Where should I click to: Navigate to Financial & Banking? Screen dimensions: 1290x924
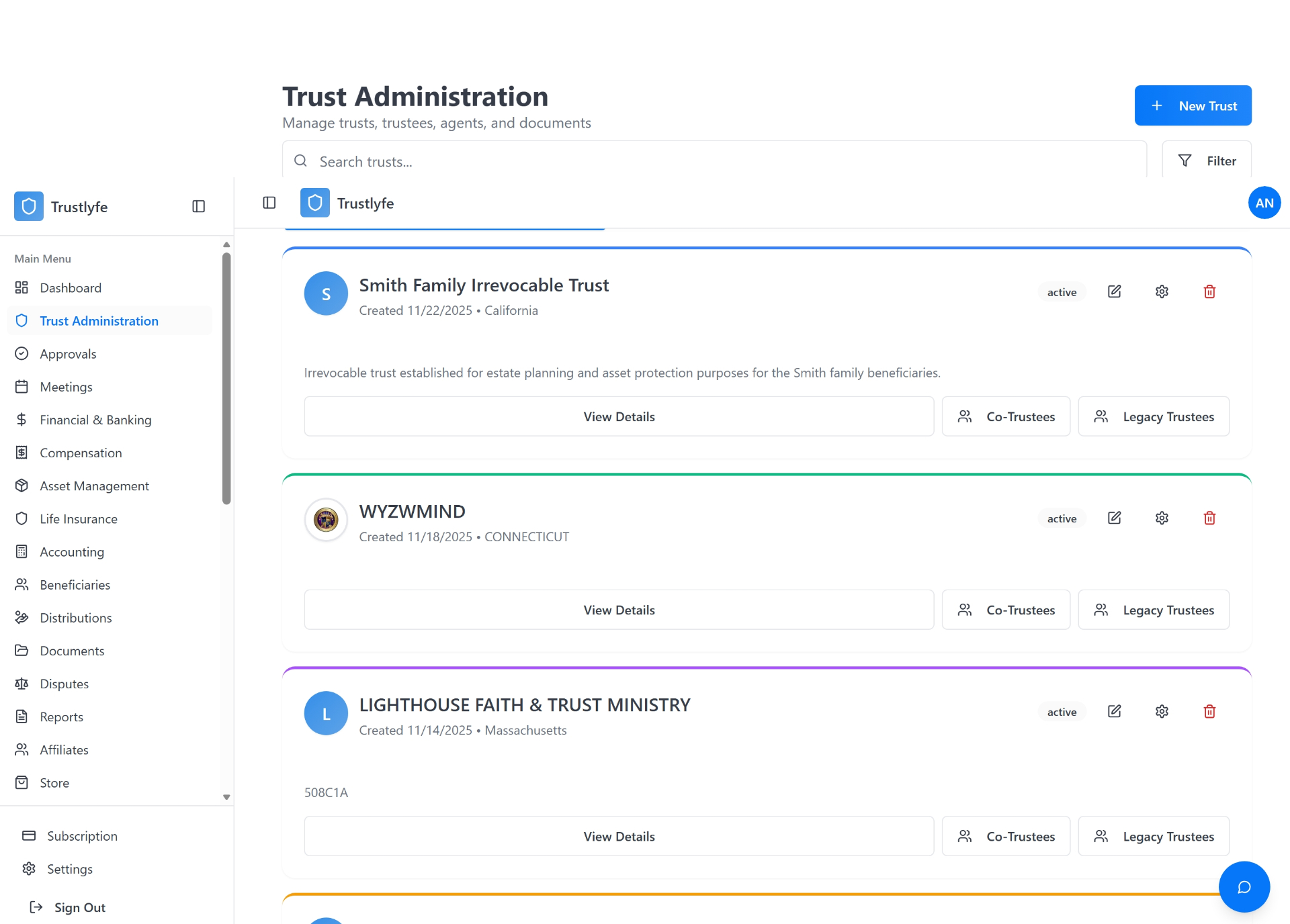(x=110, y=420)
